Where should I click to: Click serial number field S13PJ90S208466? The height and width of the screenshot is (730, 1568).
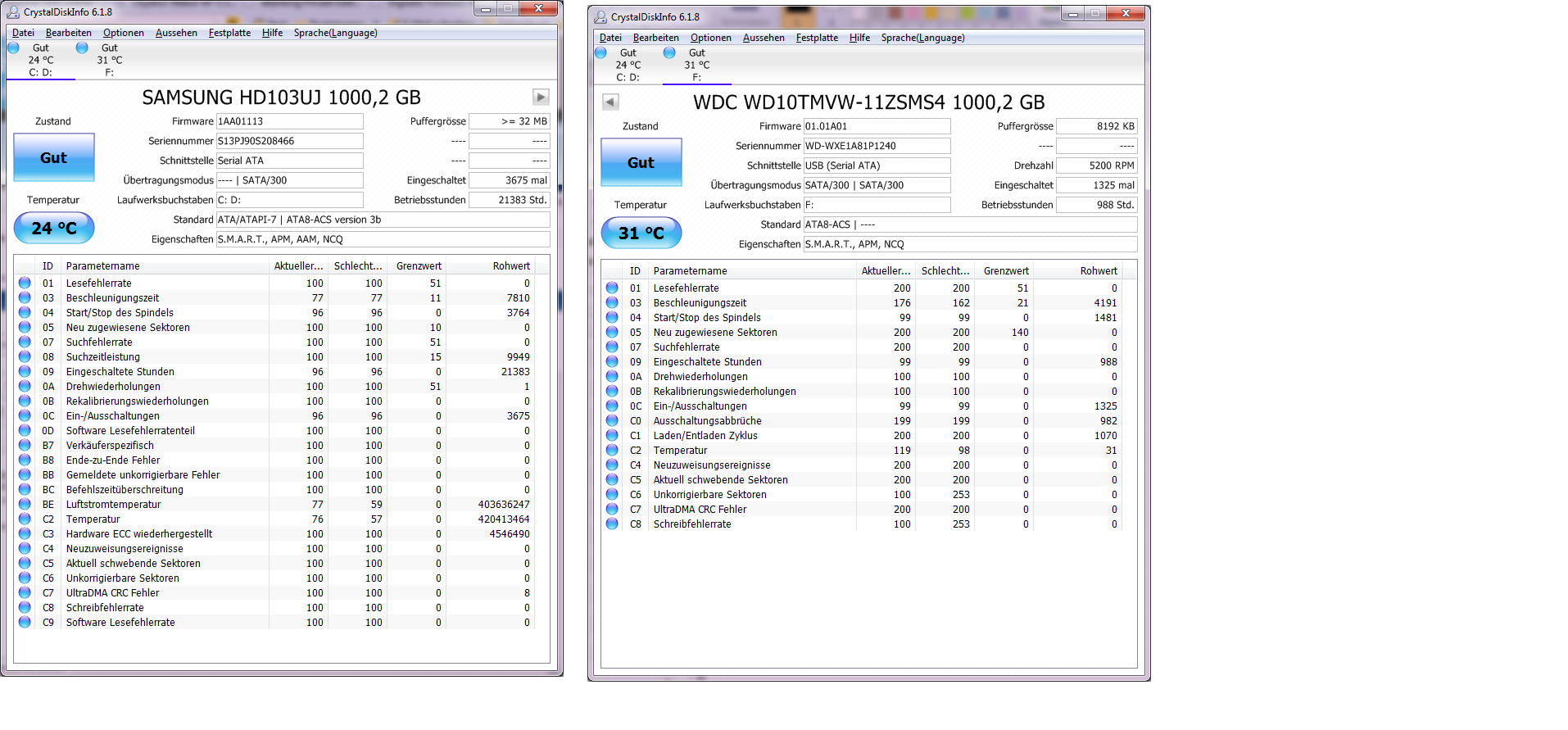tap(289, 141)
